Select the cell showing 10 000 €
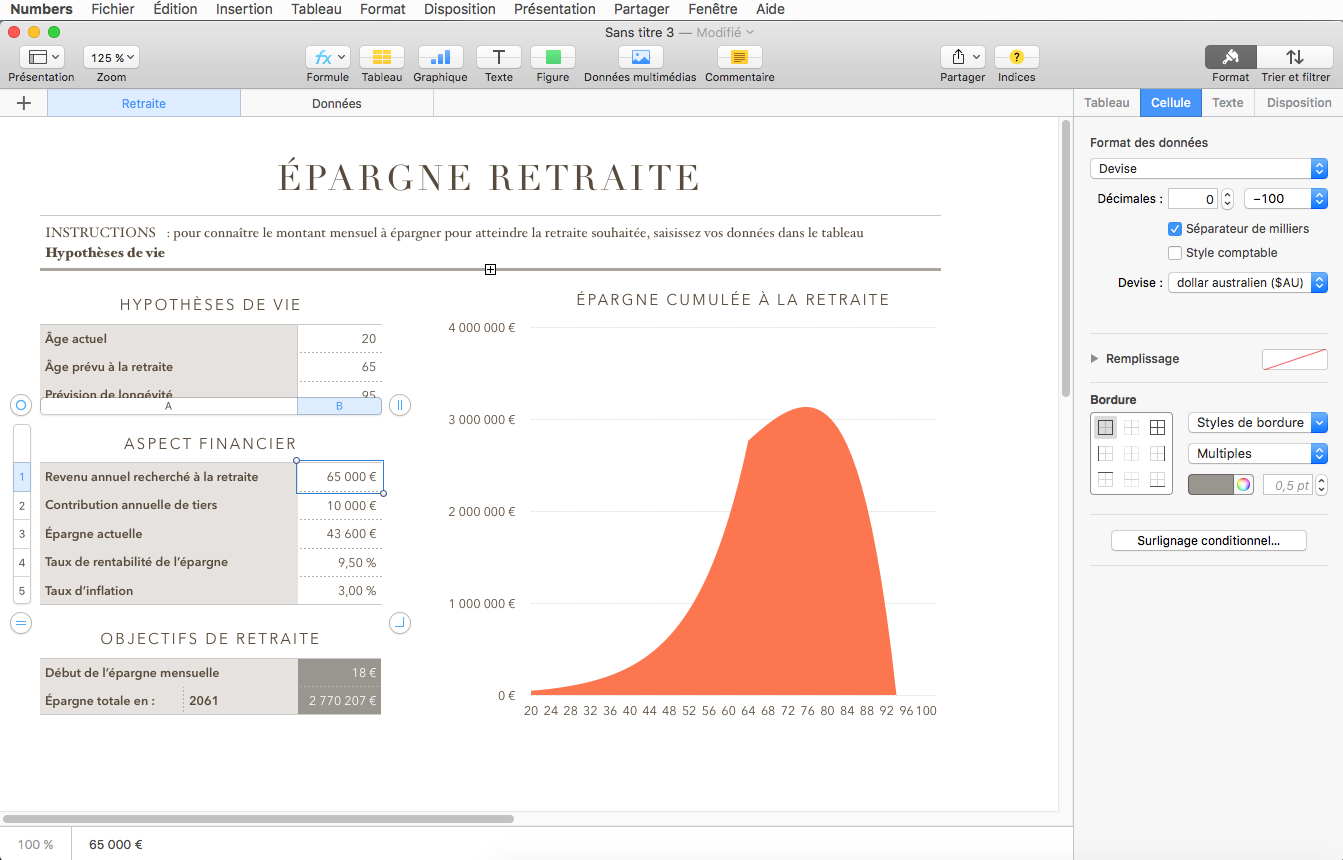The width and height of the screenshot is (1343, 860). pos(339,506)
